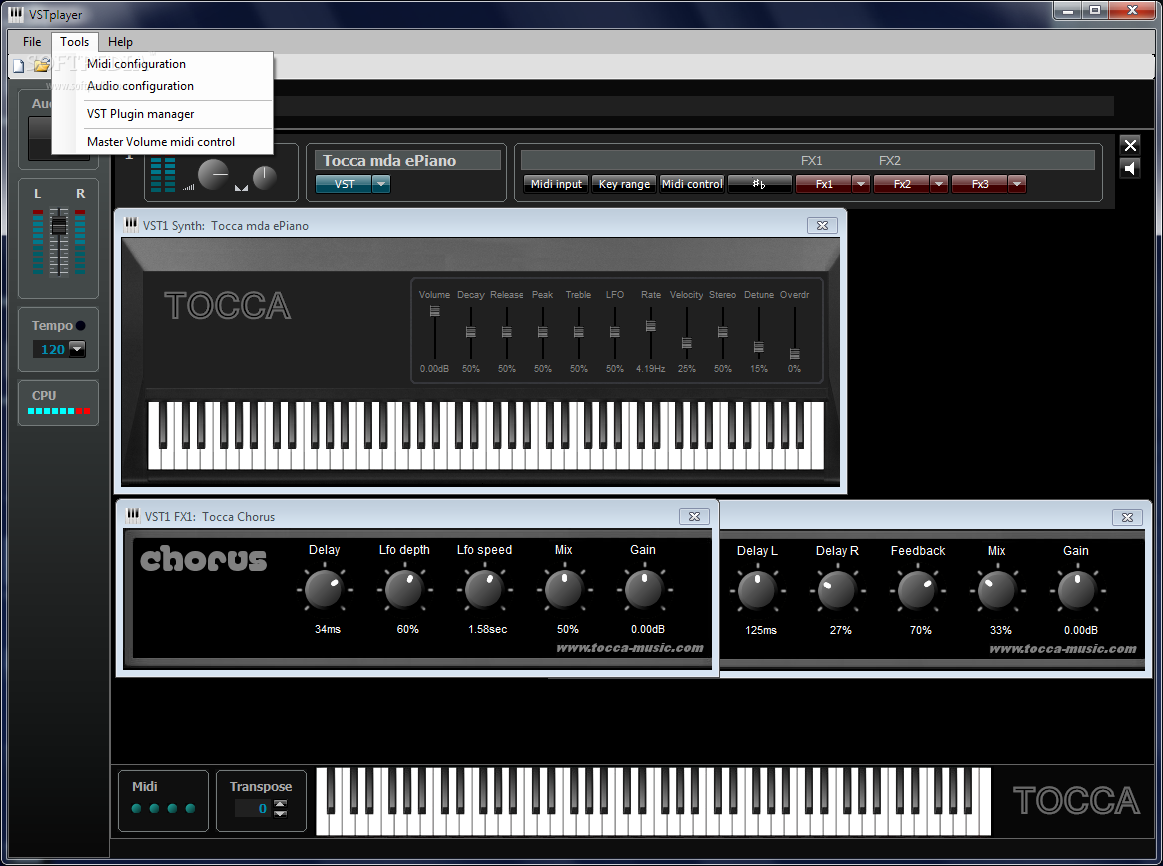The height and width of the screenshot is (866, 1163).
Task: Click the delay plugin Mix knob
Action: pyautogui.click(x=997, y=591)
